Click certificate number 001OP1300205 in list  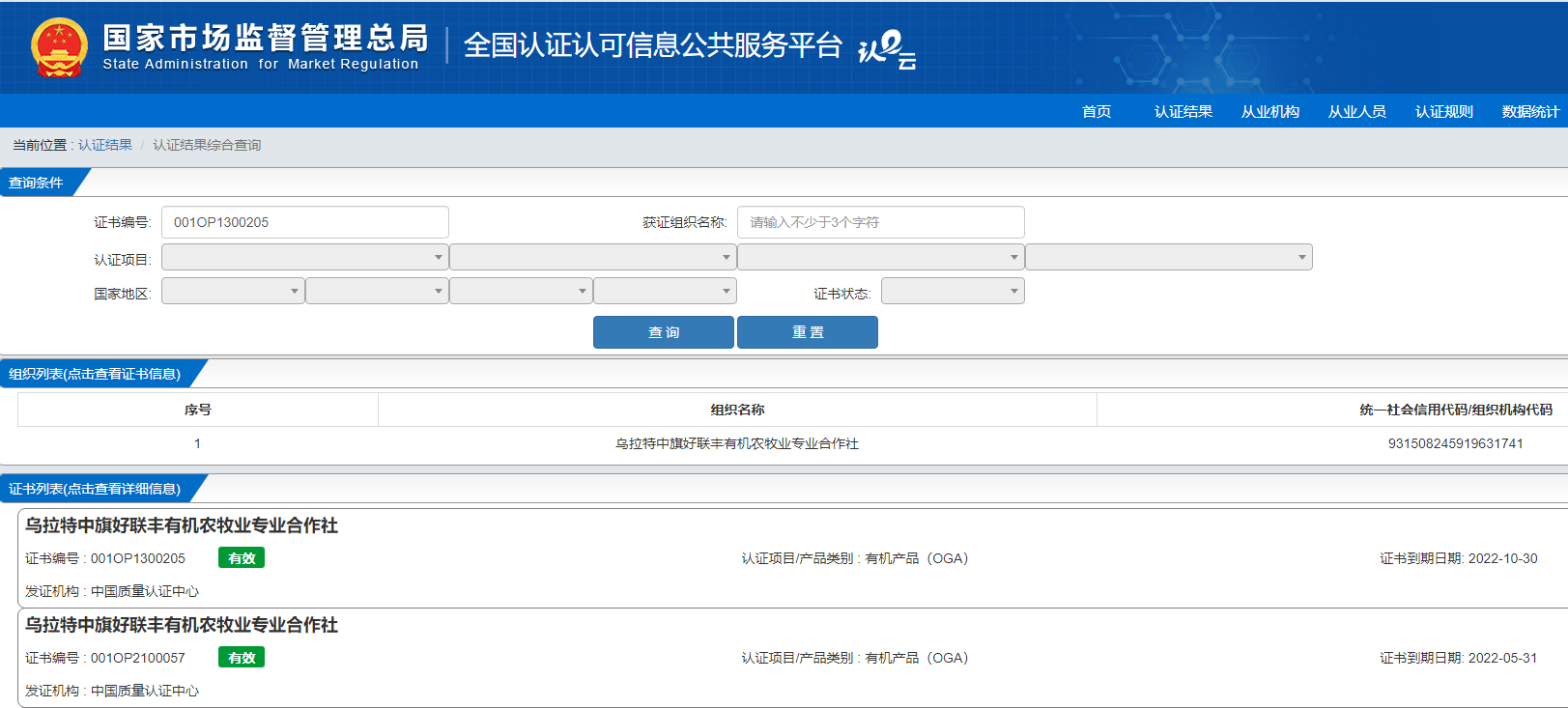[x=138, y=558]
